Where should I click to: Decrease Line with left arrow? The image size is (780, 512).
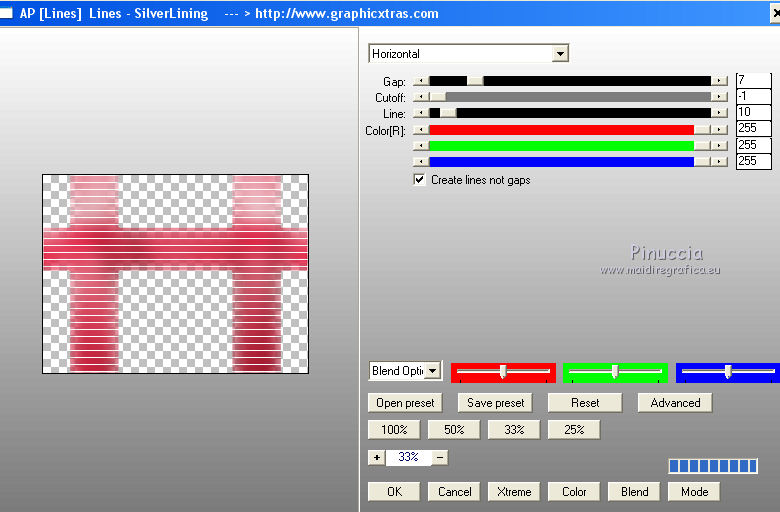point(421,113)
